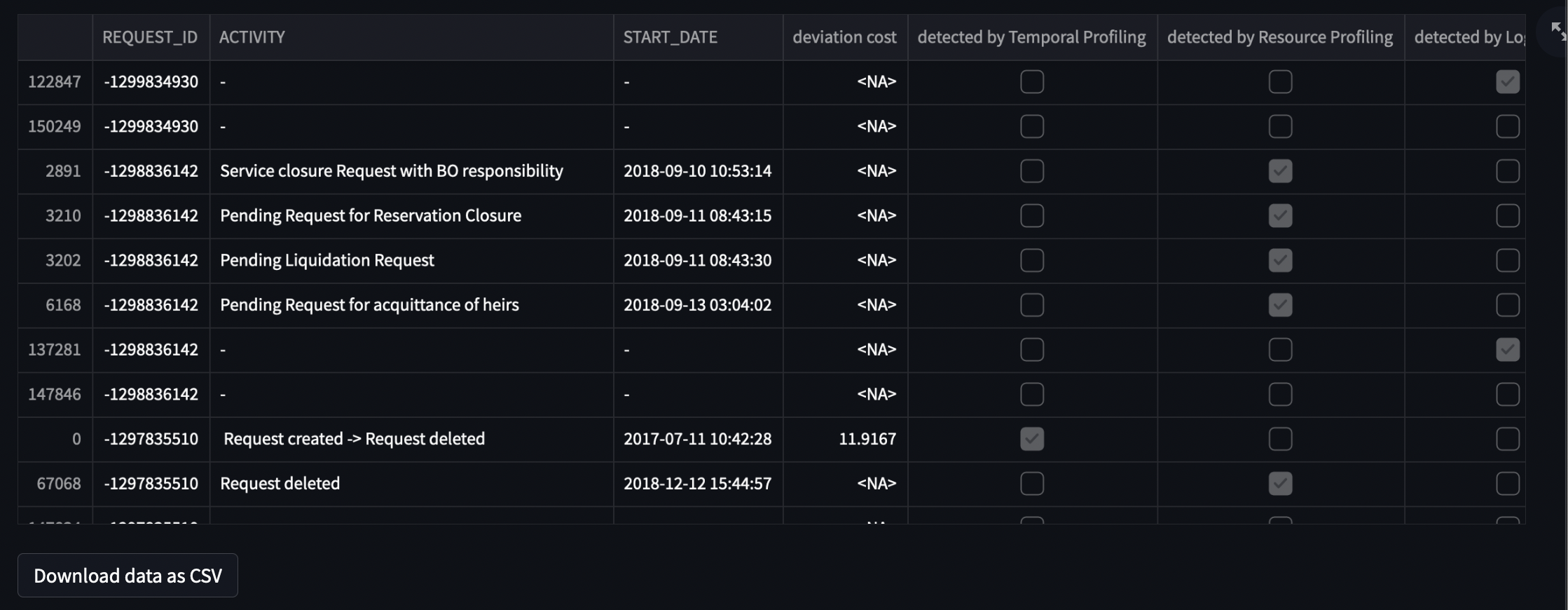This screenshot has height=610, width=1568.
Task: Select 'Pending Liquidation Request' cell
Action: tap(411, 260)
